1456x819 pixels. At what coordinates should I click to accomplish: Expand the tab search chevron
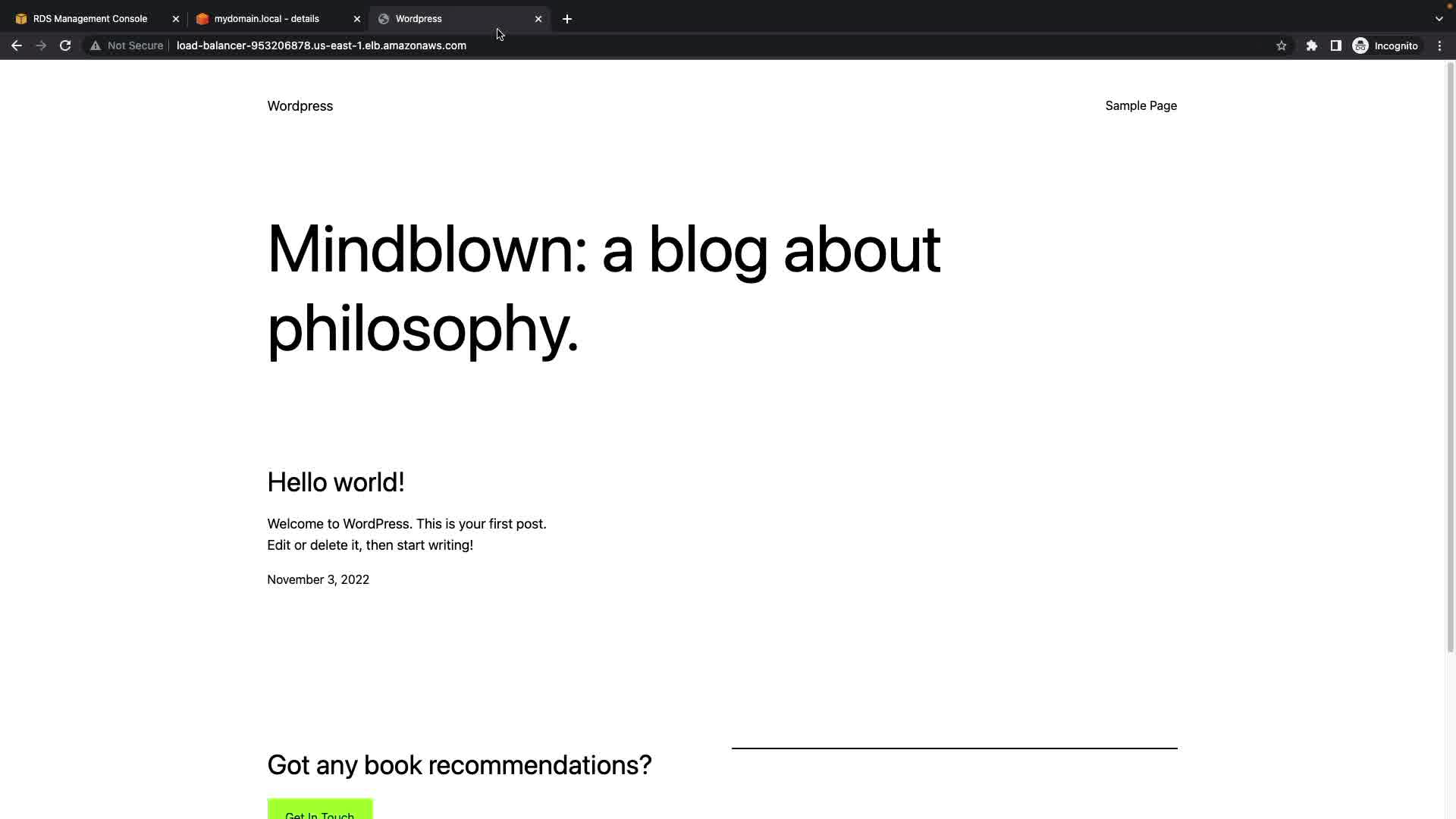pos(1439,19)
